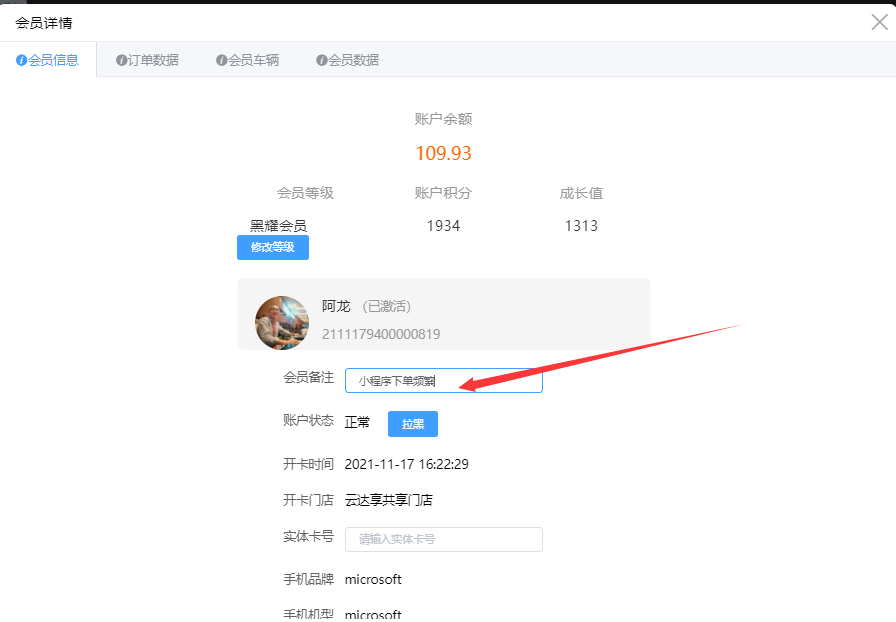
Task: Click the 黑耀会员 level text
Action: [278, 226]
